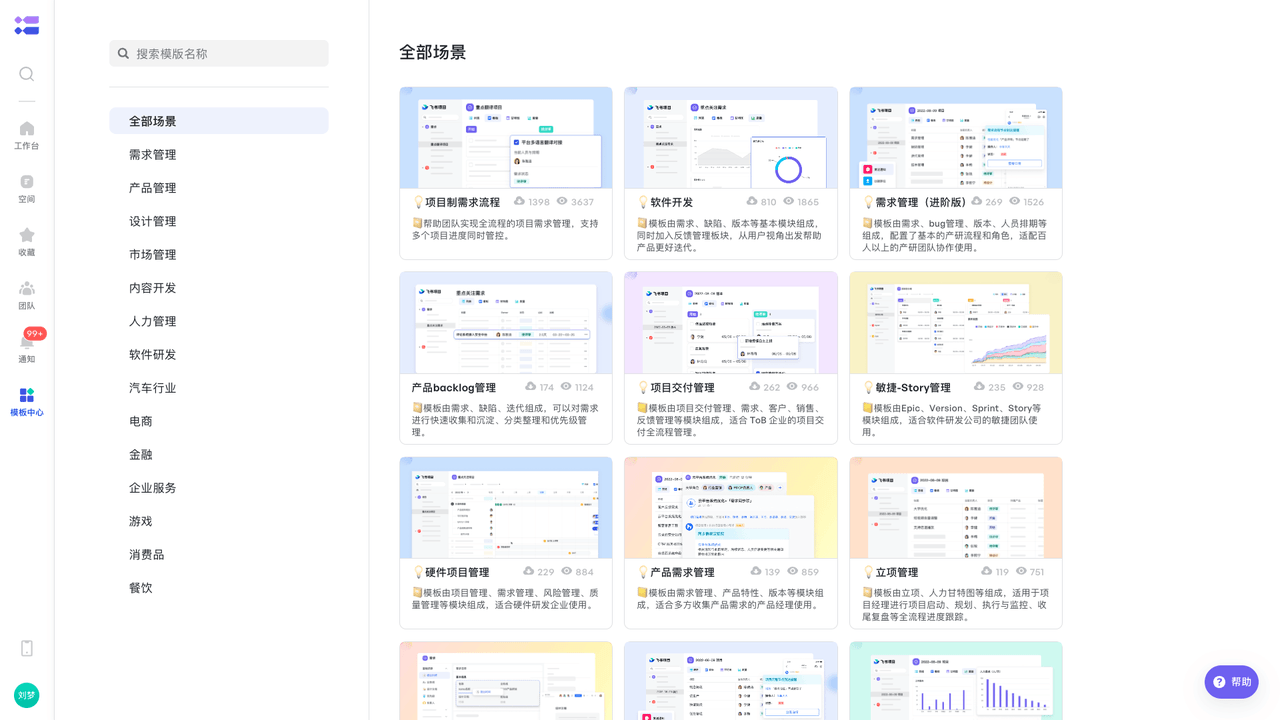This screenshot has height=720, width=1280.
Task: Click the mobile phone icon in sidebar
Action: point(27,648)
